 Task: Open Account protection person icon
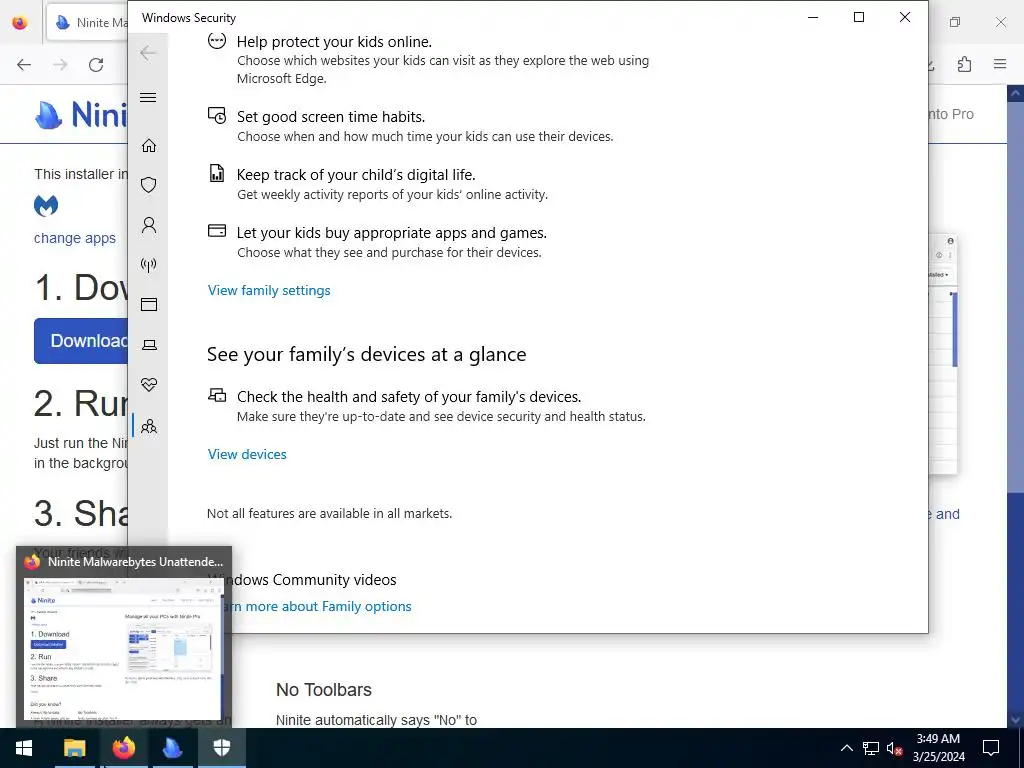coord(149,225)
